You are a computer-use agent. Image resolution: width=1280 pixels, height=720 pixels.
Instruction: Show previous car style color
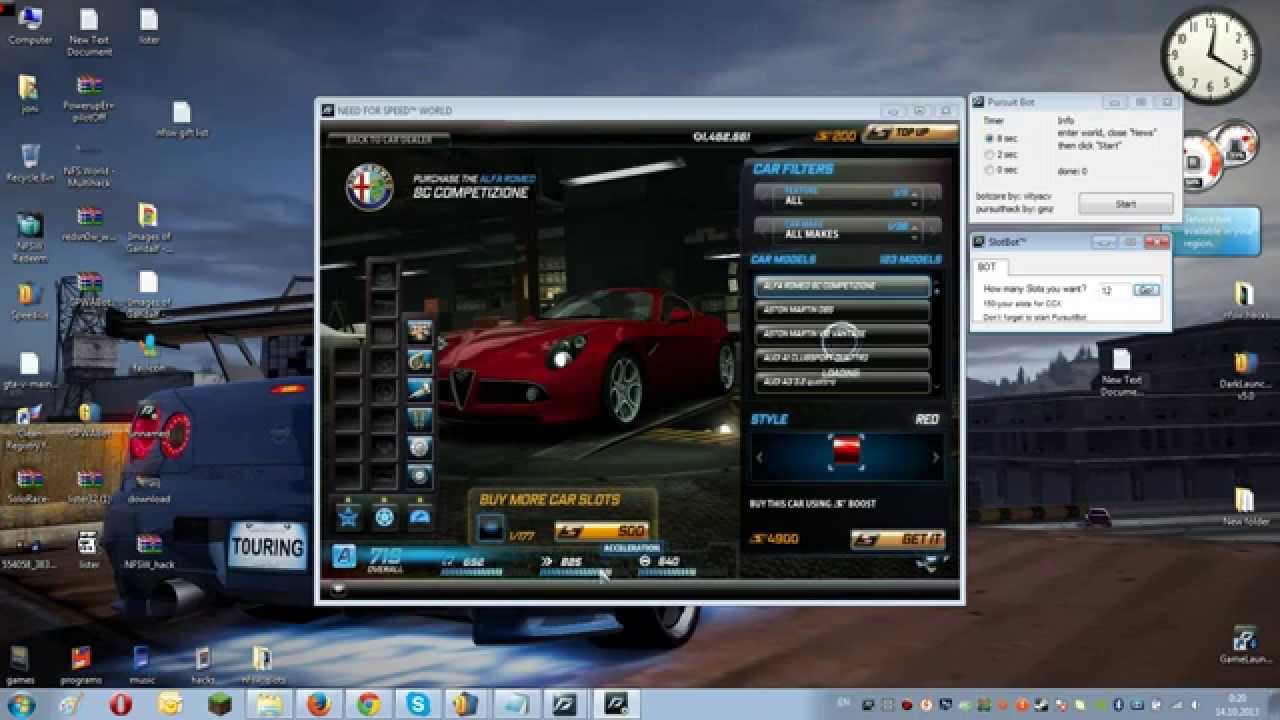759,457
